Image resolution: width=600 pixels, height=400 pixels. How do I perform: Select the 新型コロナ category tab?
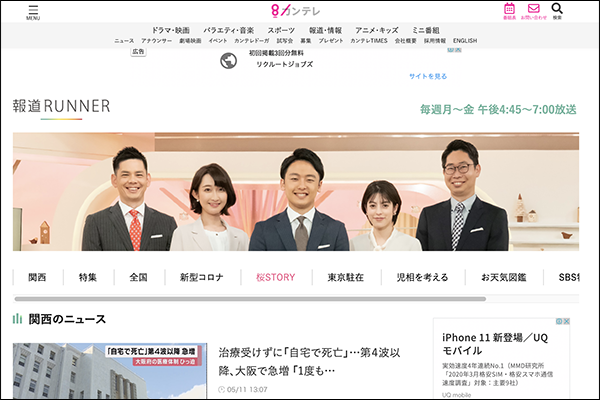click(202, 277)
